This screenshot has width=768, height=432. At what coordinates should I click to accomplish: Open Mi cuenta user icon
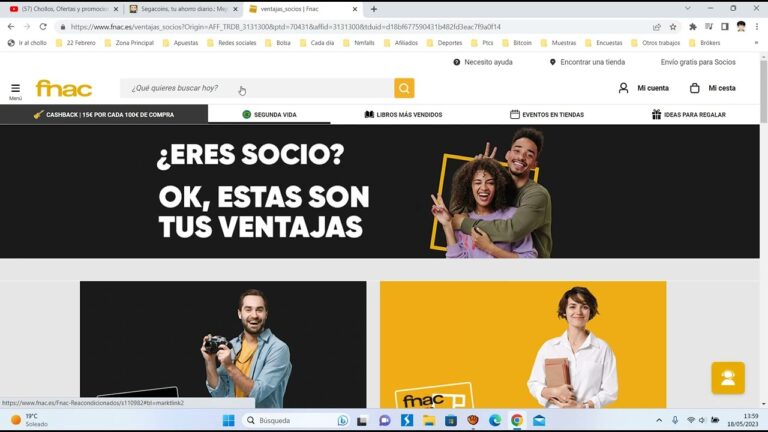pyautogui.click(x=623, y=88)
